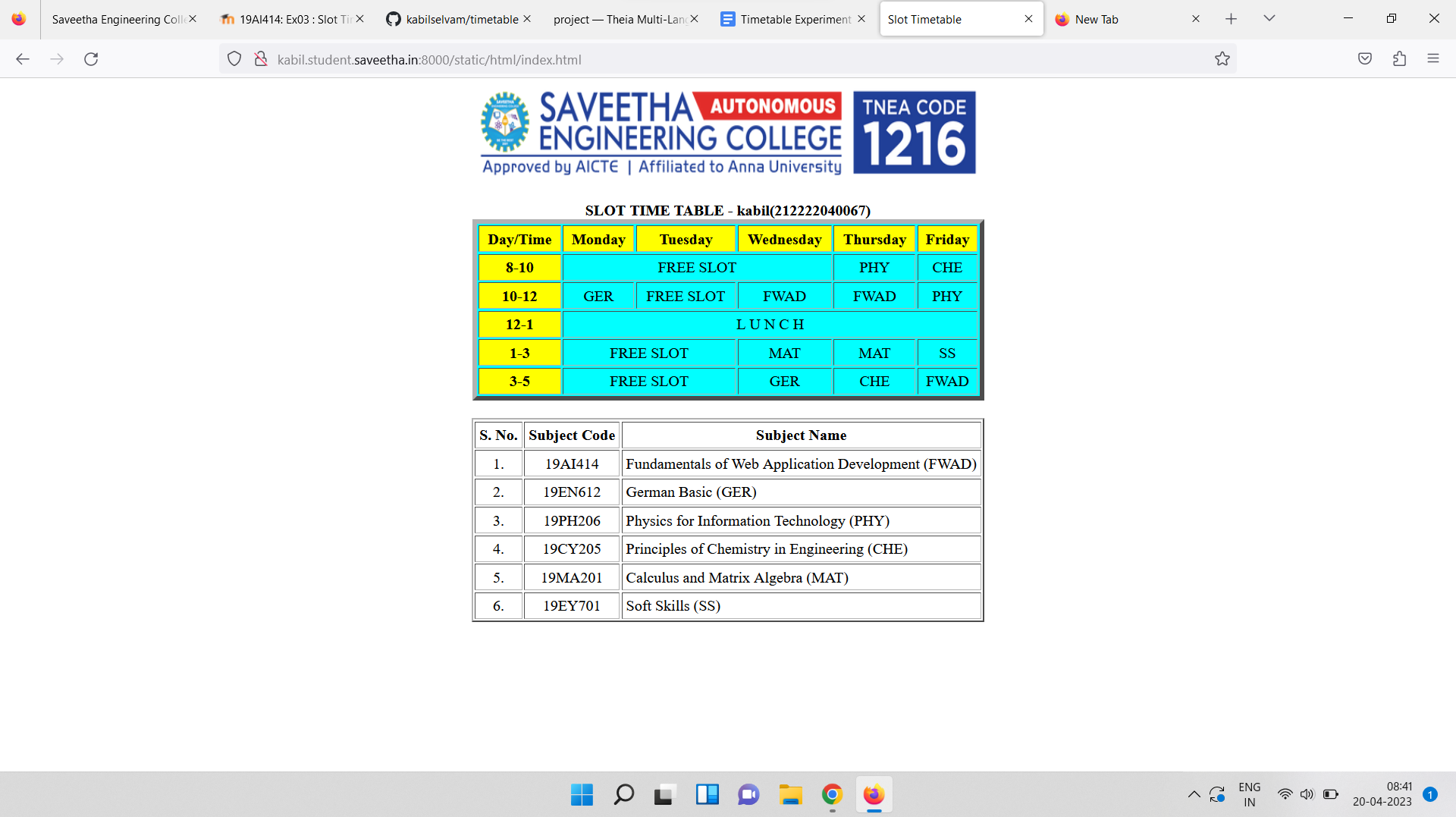Screen dimensions: 1456x817
Task: Open notification center badge
Action: click(1430, 794)
